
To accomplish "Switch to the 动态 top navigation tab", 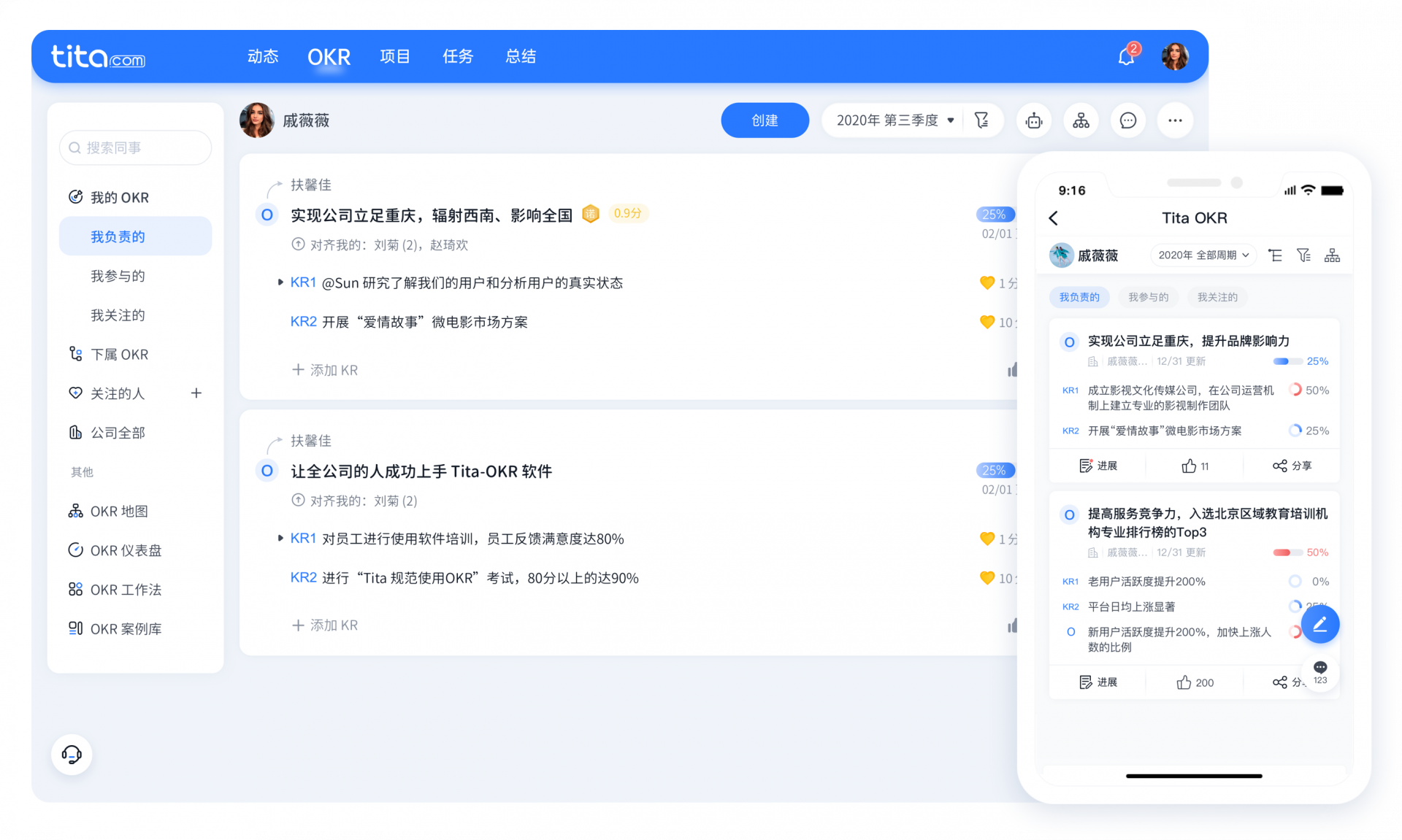I will click(263, 56).
